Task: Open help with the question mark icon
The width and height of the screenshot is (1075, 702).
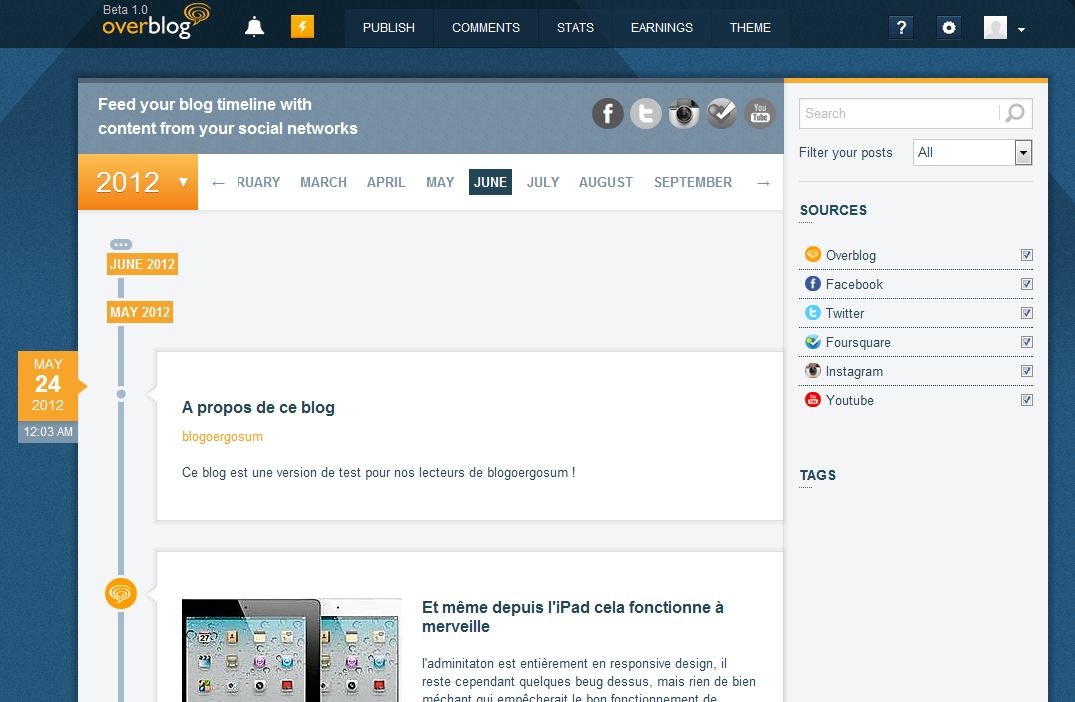Action: click(x=901, y=28)
